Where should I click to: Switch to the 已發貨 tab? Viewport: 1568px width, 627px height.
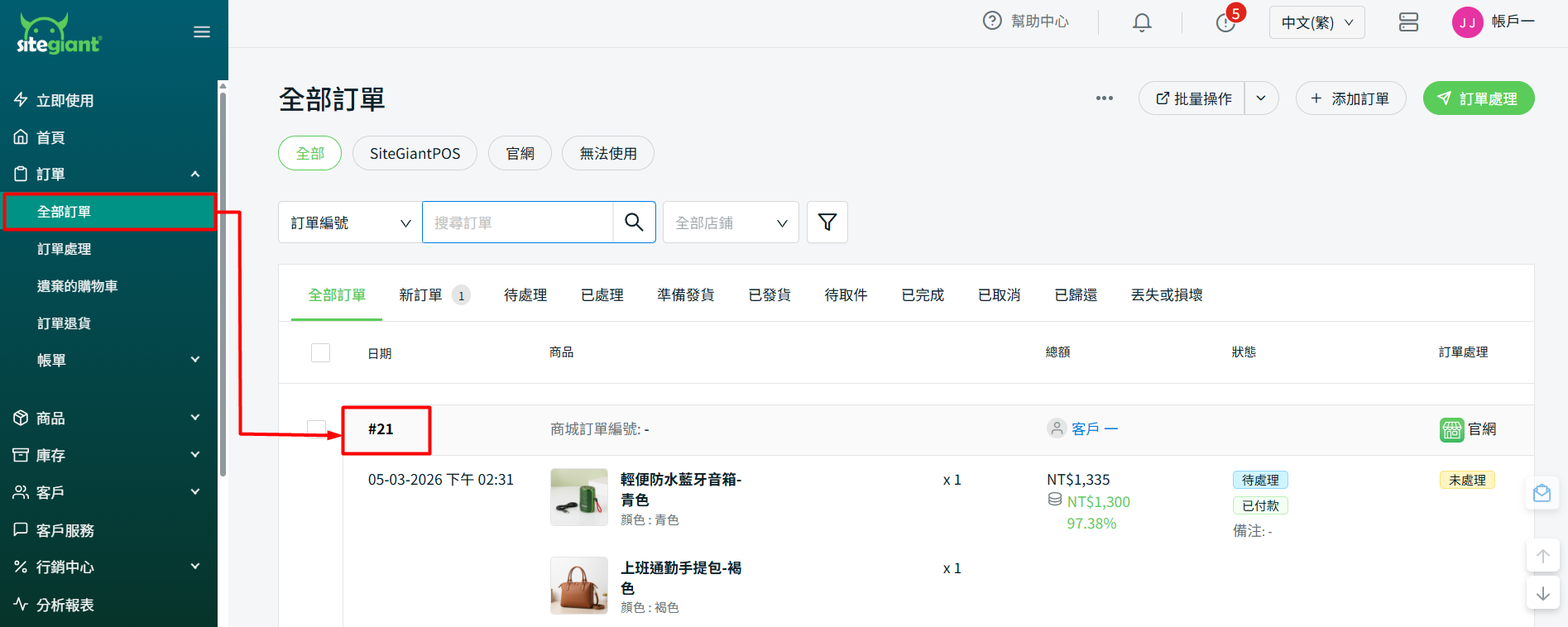tap(769, 295)
